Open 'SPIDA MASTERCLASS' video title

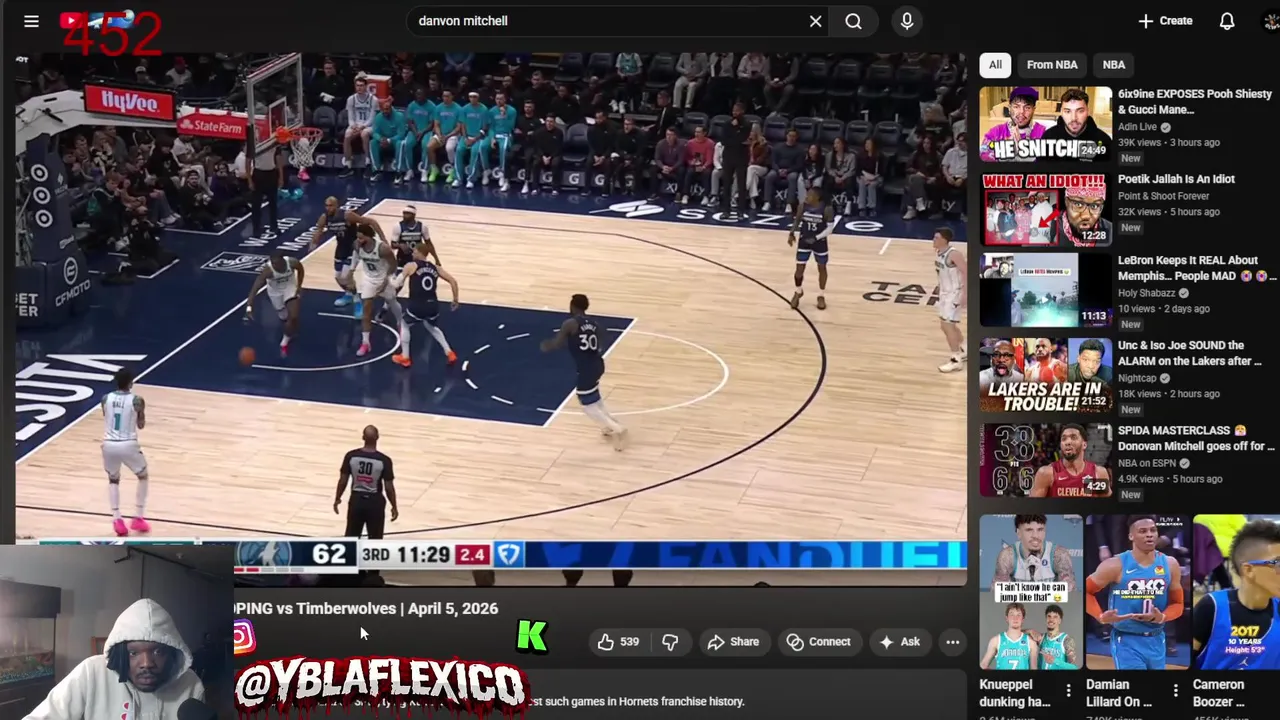click(1196, 438)
